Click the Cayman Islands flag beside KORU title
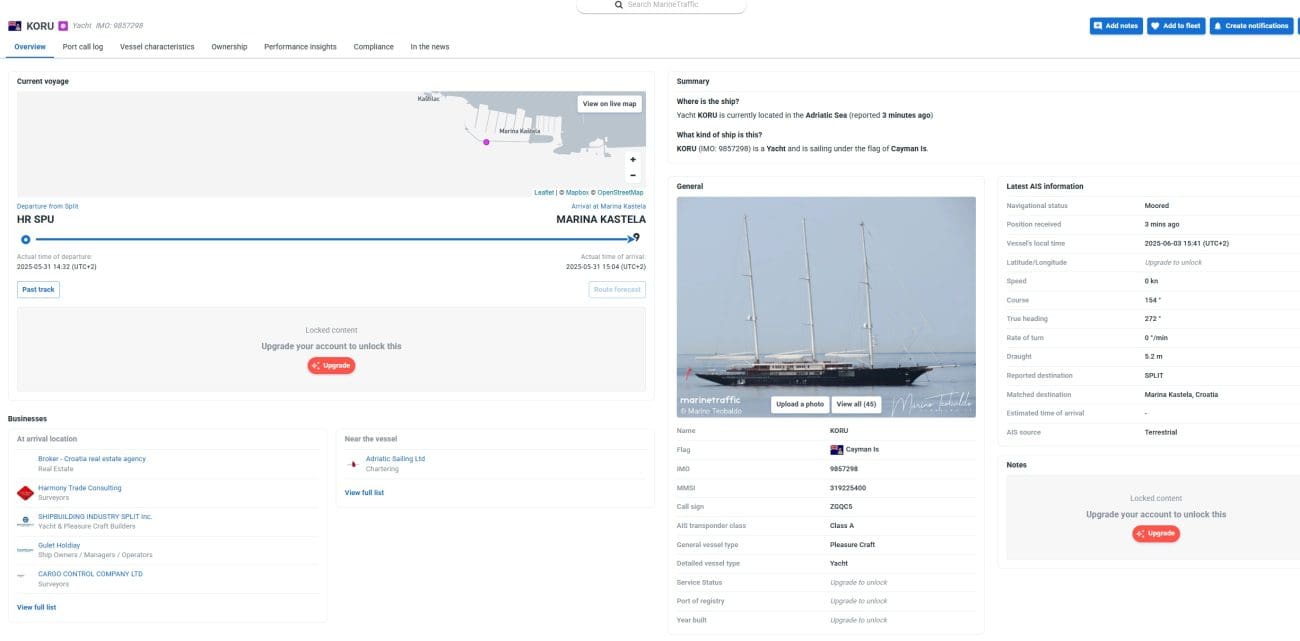This screenshot has width=1300, height=641. coord(15,25)
